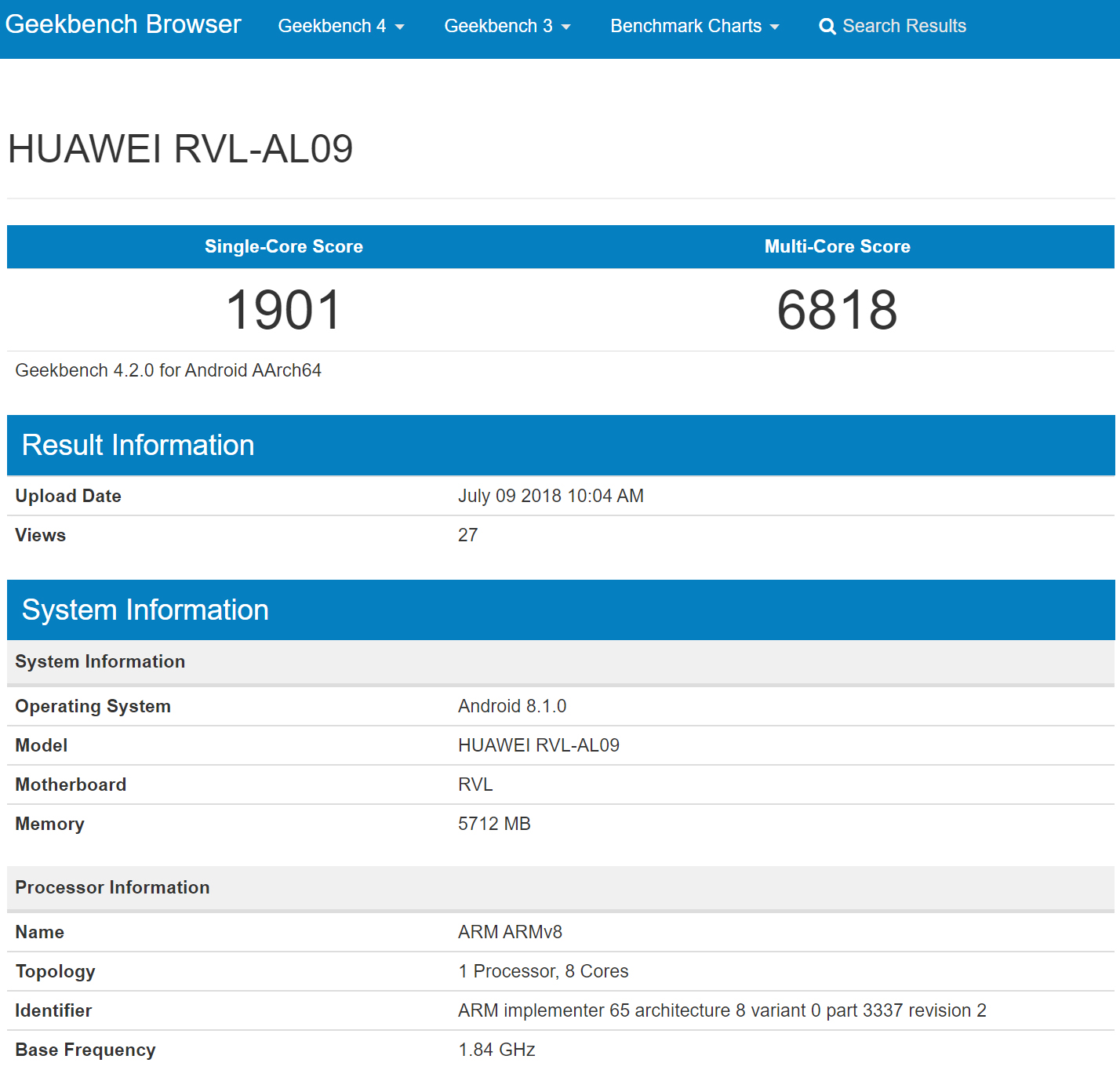Select the views count 27
The image size is (1120, 1092).
tap(468, 535)
